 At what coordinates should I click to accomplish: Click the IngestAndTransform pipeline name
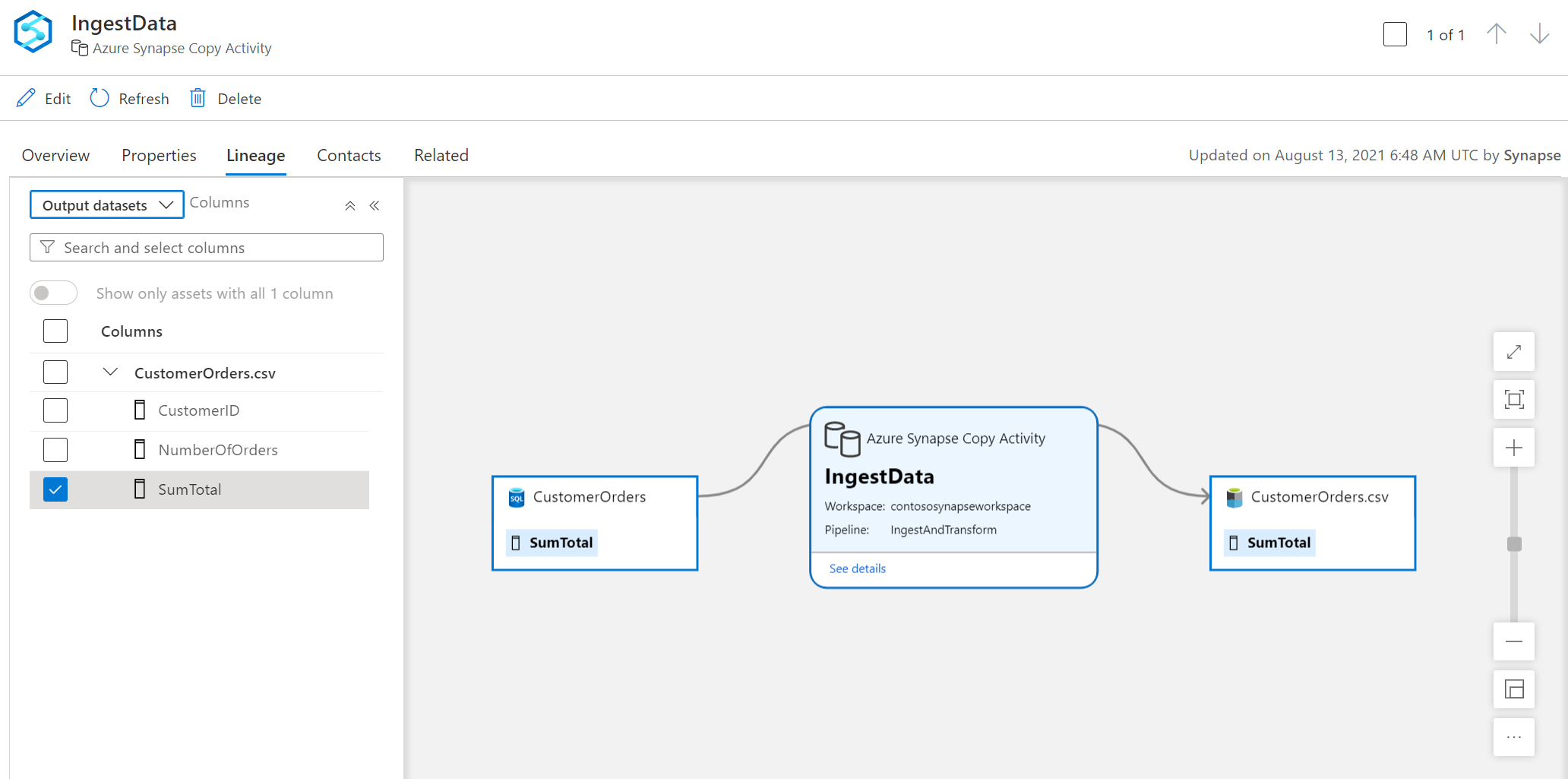[944, 530]
